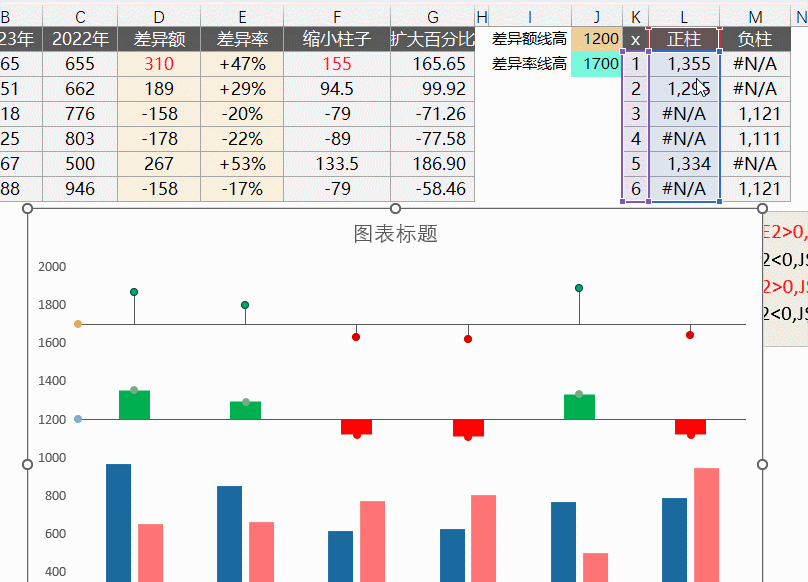
Task: Select the +29% cell
Action: point(242,89)
